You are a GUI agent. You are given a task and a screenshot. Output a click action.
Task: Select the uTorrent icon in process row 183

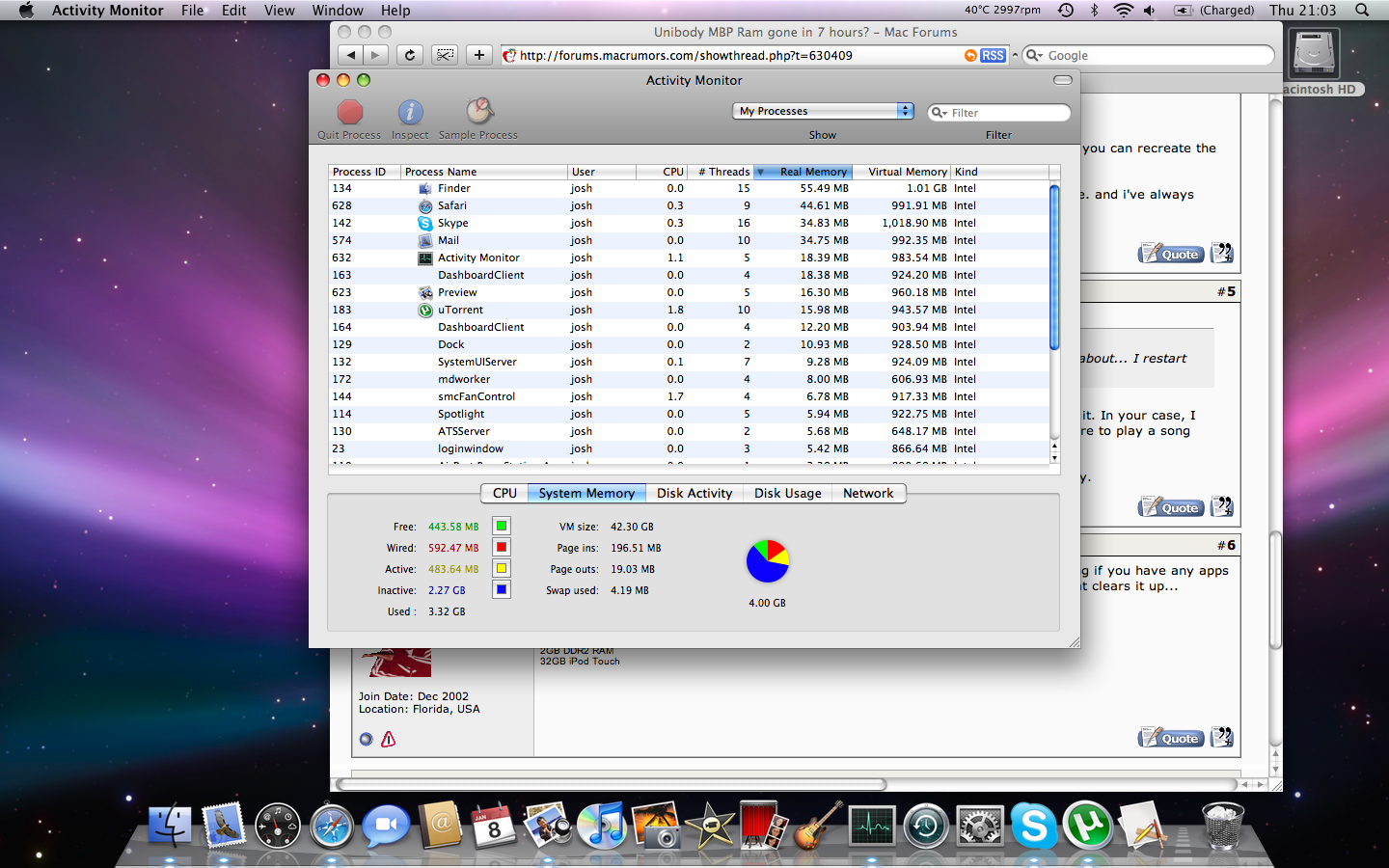[x=425, y=311]
